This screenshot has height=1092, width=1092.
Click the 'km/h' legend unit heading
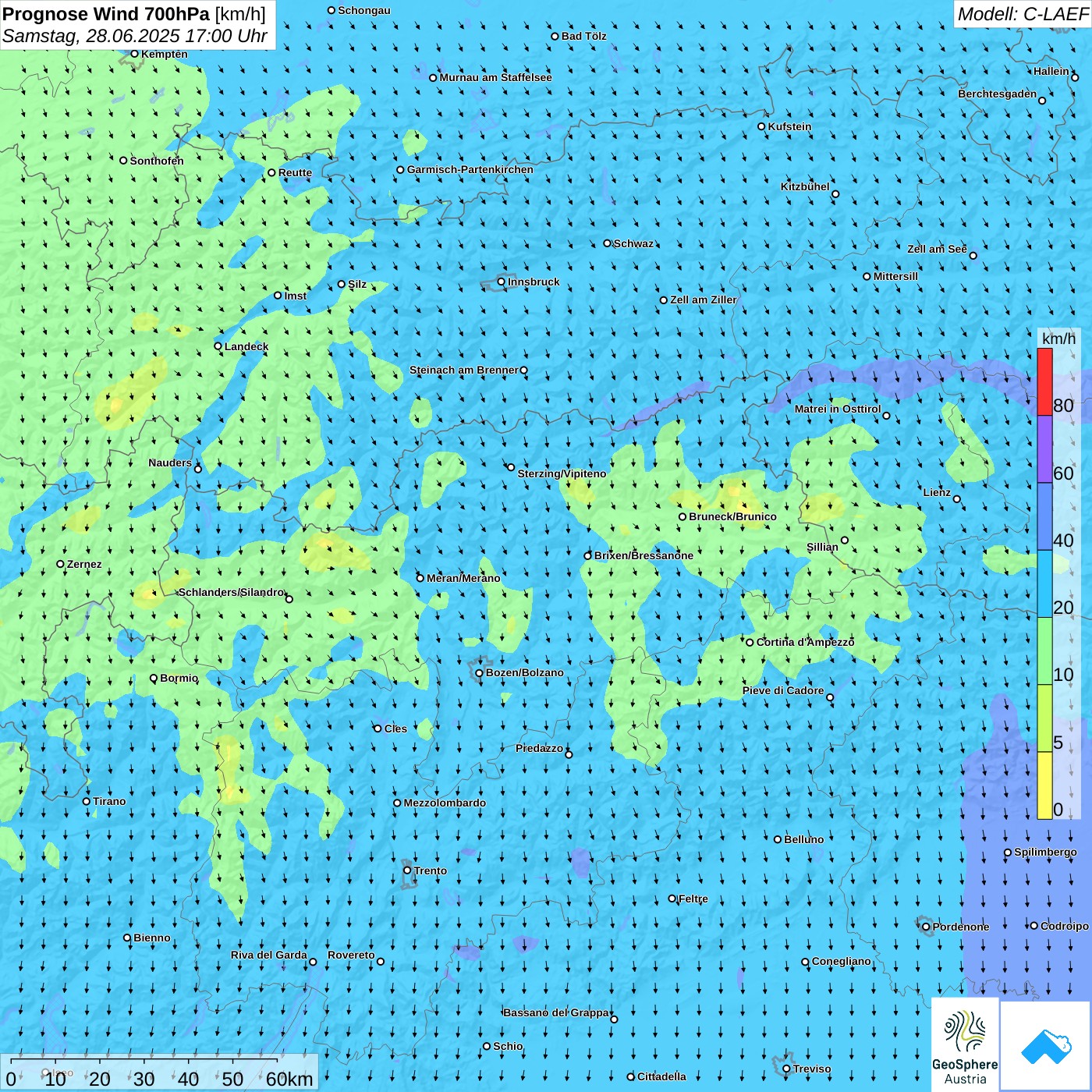pos(1059,338)
